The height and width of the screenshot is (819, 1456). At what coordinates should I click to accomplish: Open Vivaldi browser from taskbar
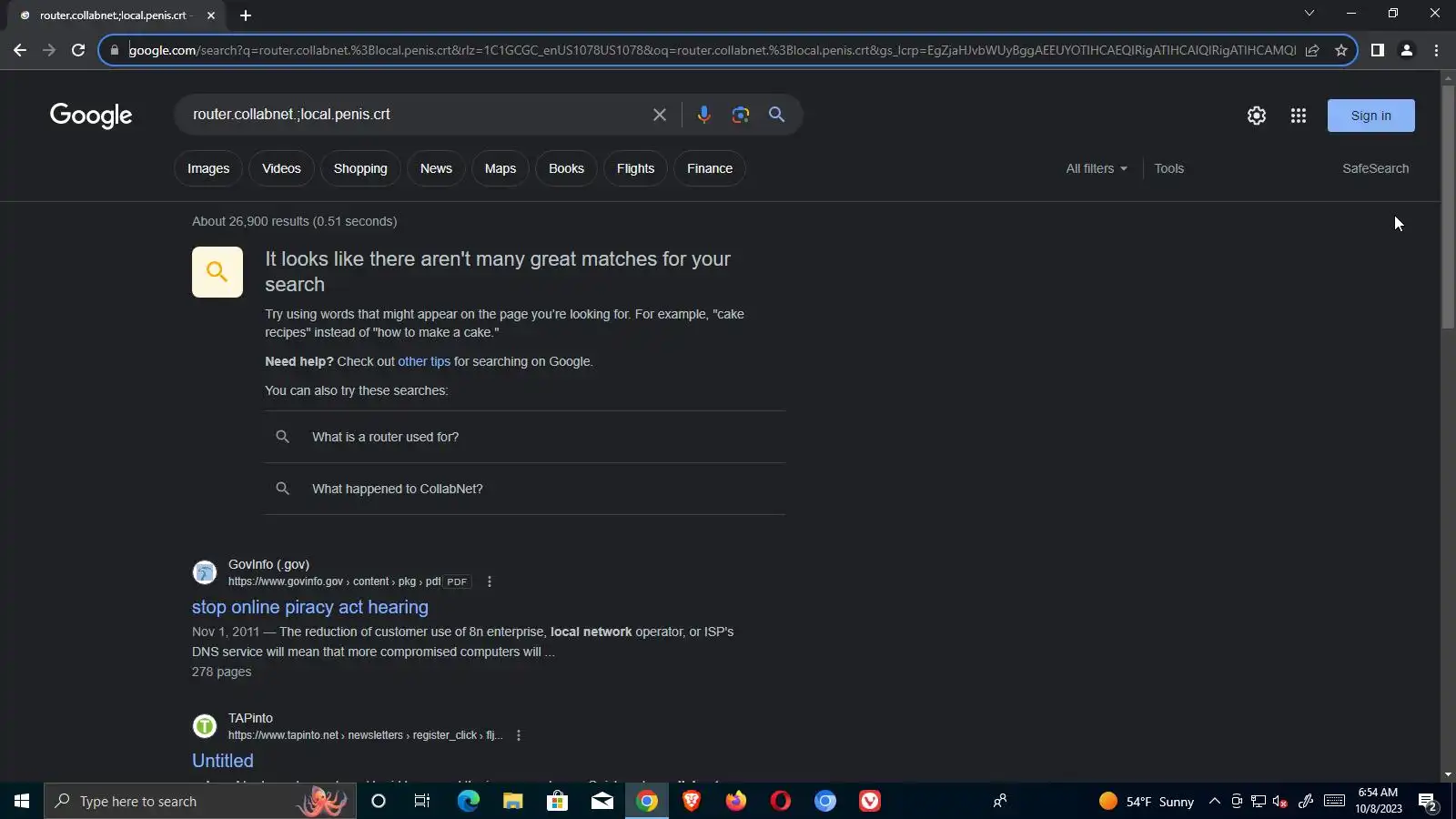pyautogui.click(x=870, y=802)
